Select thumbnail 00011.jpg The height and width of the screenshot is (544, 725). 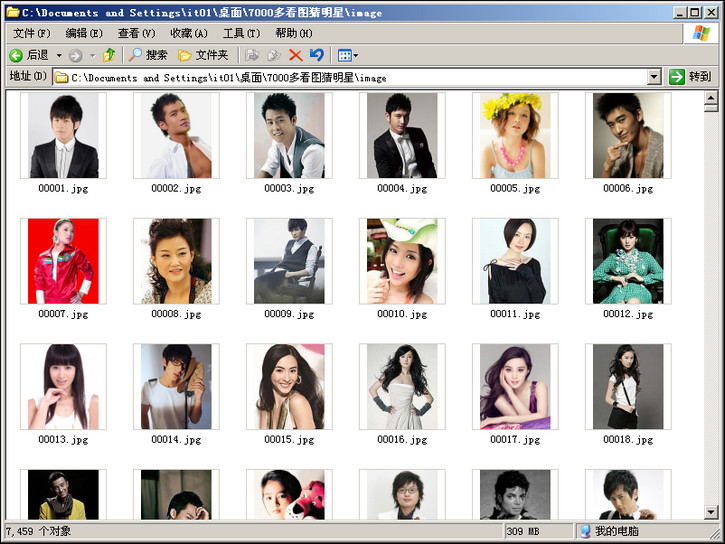515,261
